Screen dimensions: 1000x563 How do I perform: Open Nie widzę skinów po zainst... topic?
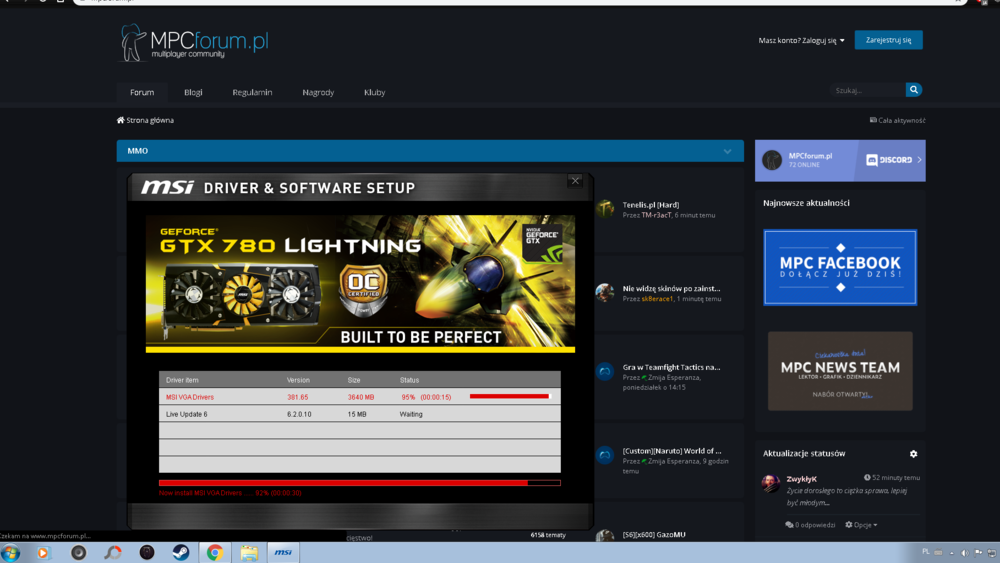click(x=671, y=288)
